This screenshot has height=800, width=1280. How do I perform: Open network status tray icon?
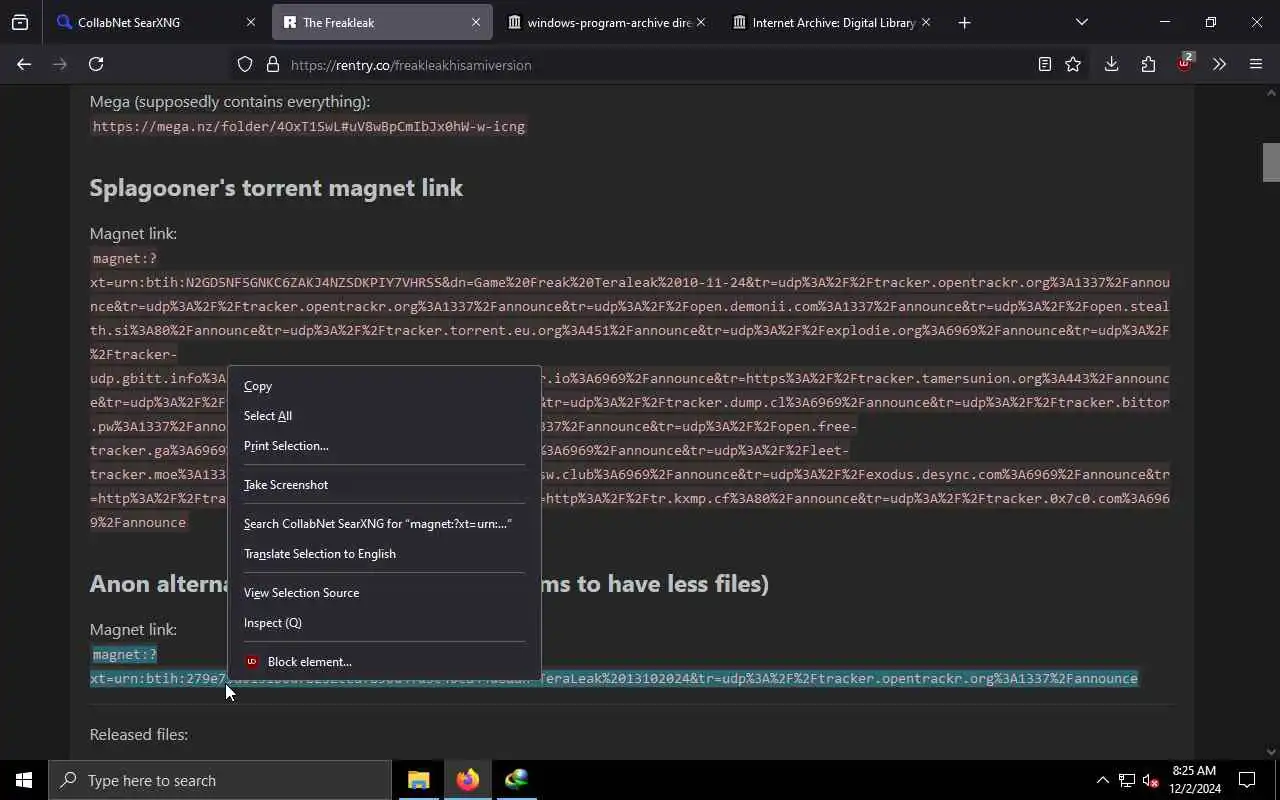coord(1127,780)
